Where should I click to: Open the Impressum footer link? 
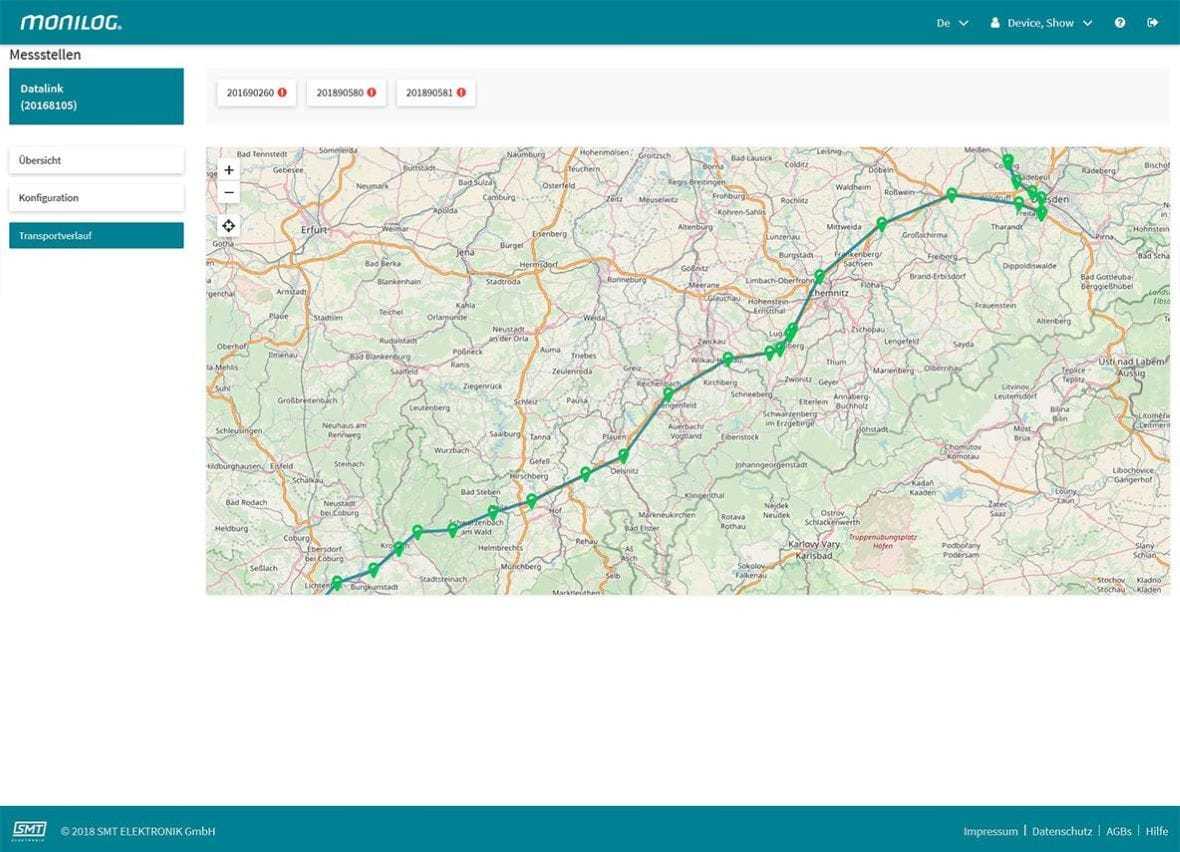tap(990, 831)
